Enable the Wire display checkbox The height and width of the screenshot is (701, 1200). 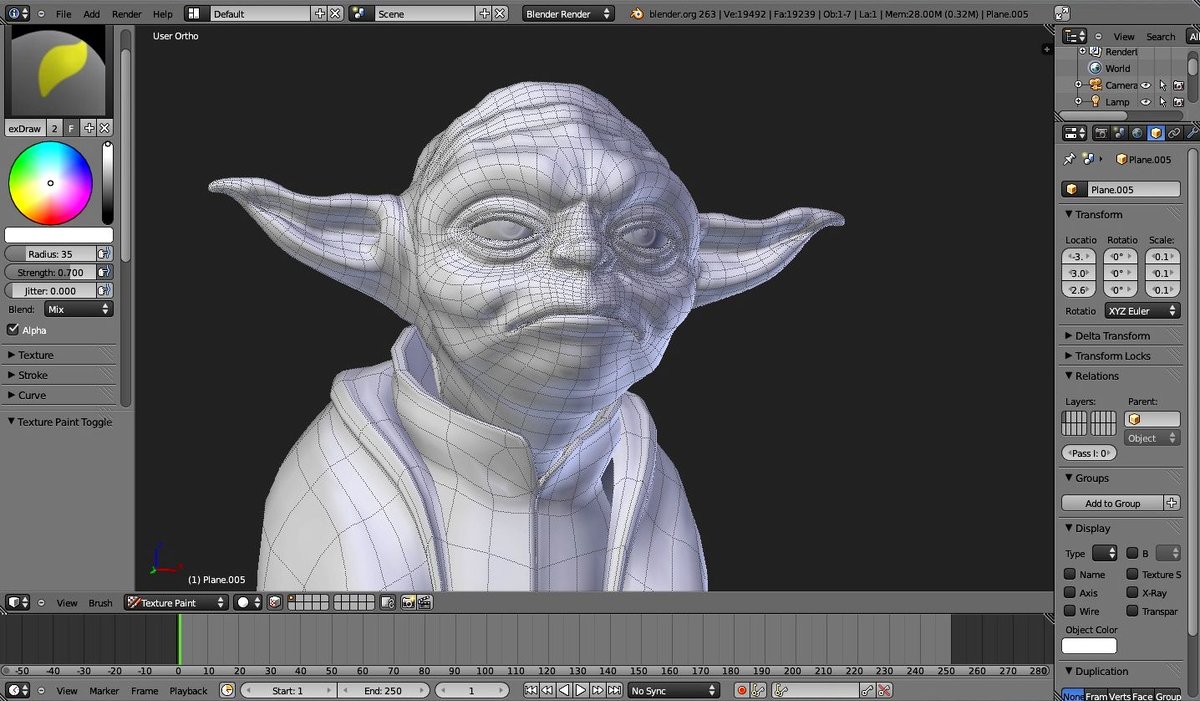coord(1069,611)
